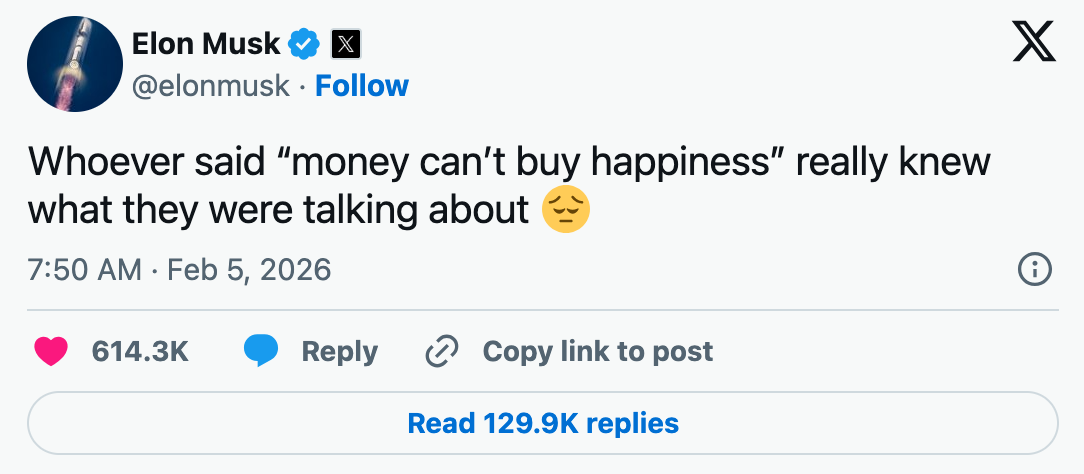The image size is (1084, 474).
Task: Follow the account via Follow link
Action: [x=362, y=86]
